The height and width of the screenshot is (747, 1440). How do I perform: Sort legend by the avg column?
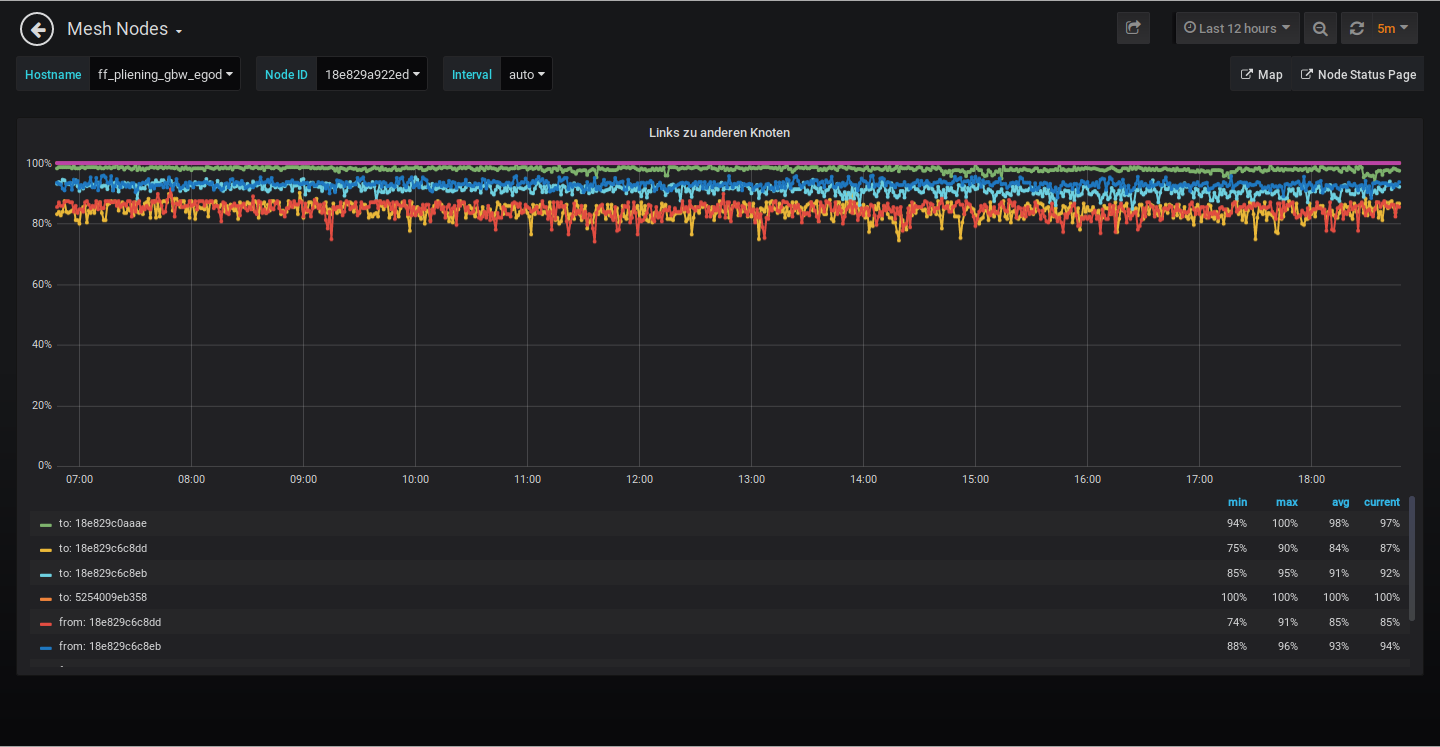pos(1339,502)
